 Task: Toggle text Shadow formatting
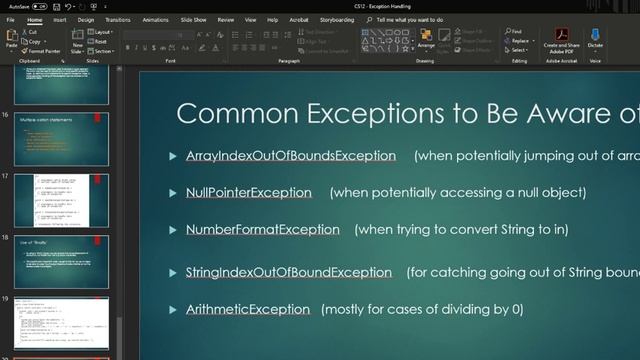coord(153,48)
